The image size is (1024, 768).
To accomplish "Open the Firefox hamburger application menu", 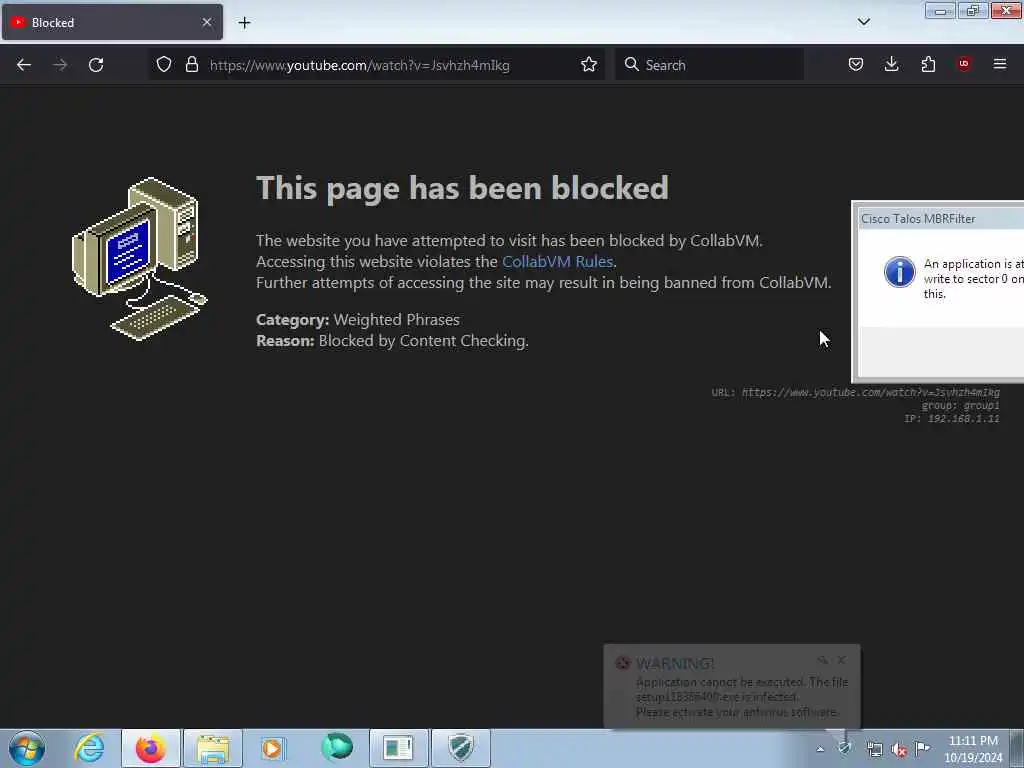I will click(1000, 65).
